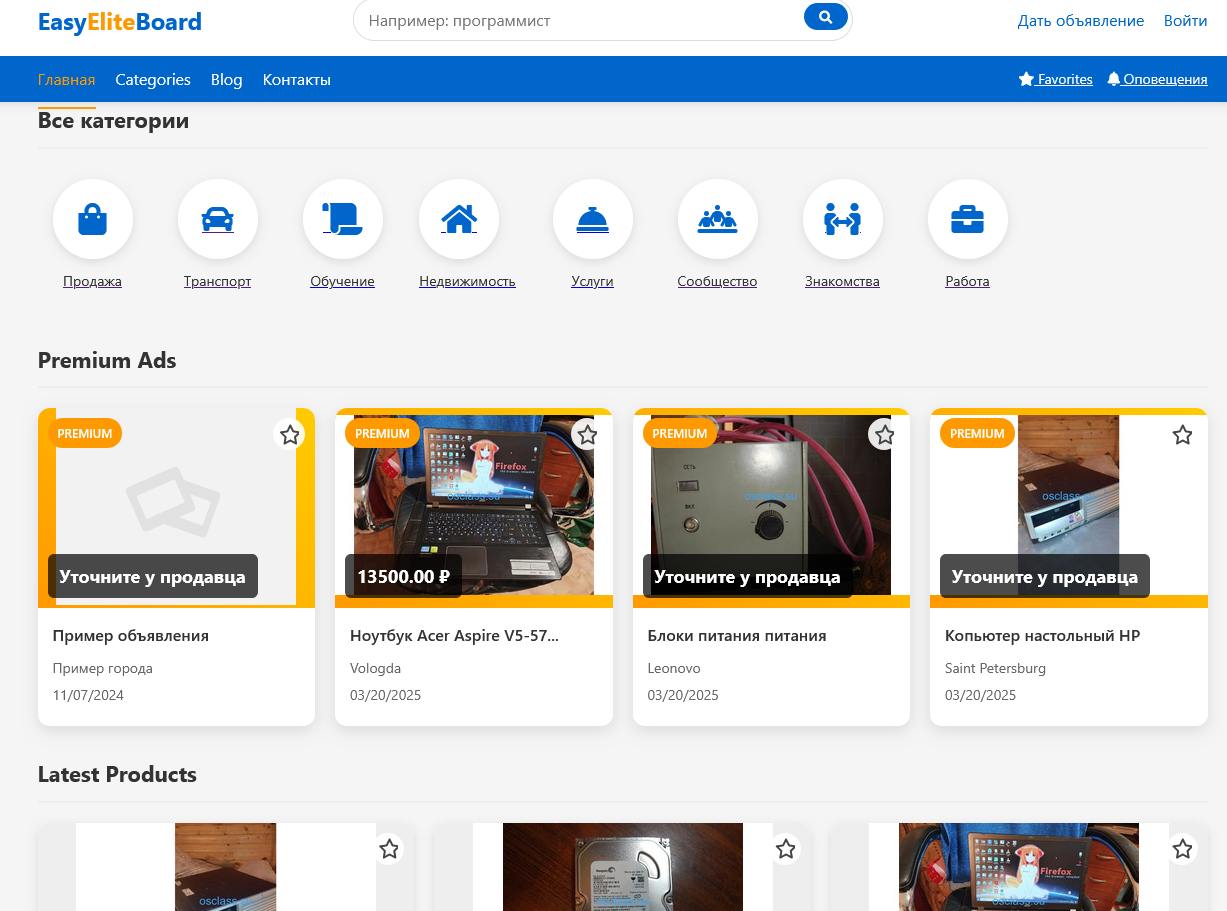This screenshot has width=1227, height=911.
Task: Favorite the Копьютер настольный HP ad
Action: pos(1182,435)
